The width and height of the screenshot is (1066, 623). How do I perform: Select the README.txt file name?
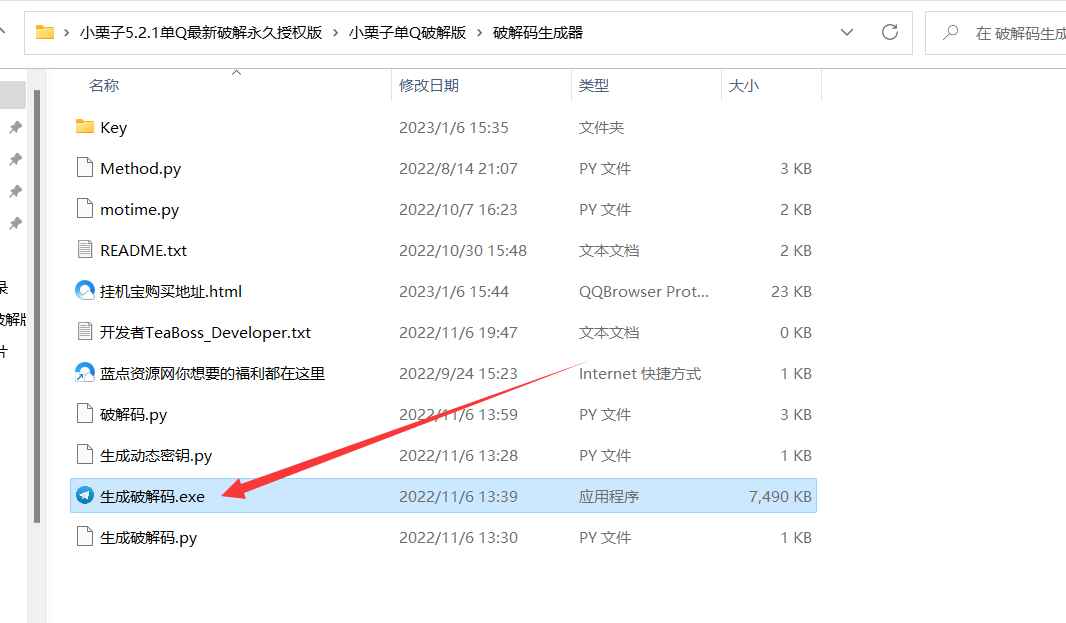click(x=143, y=250)
